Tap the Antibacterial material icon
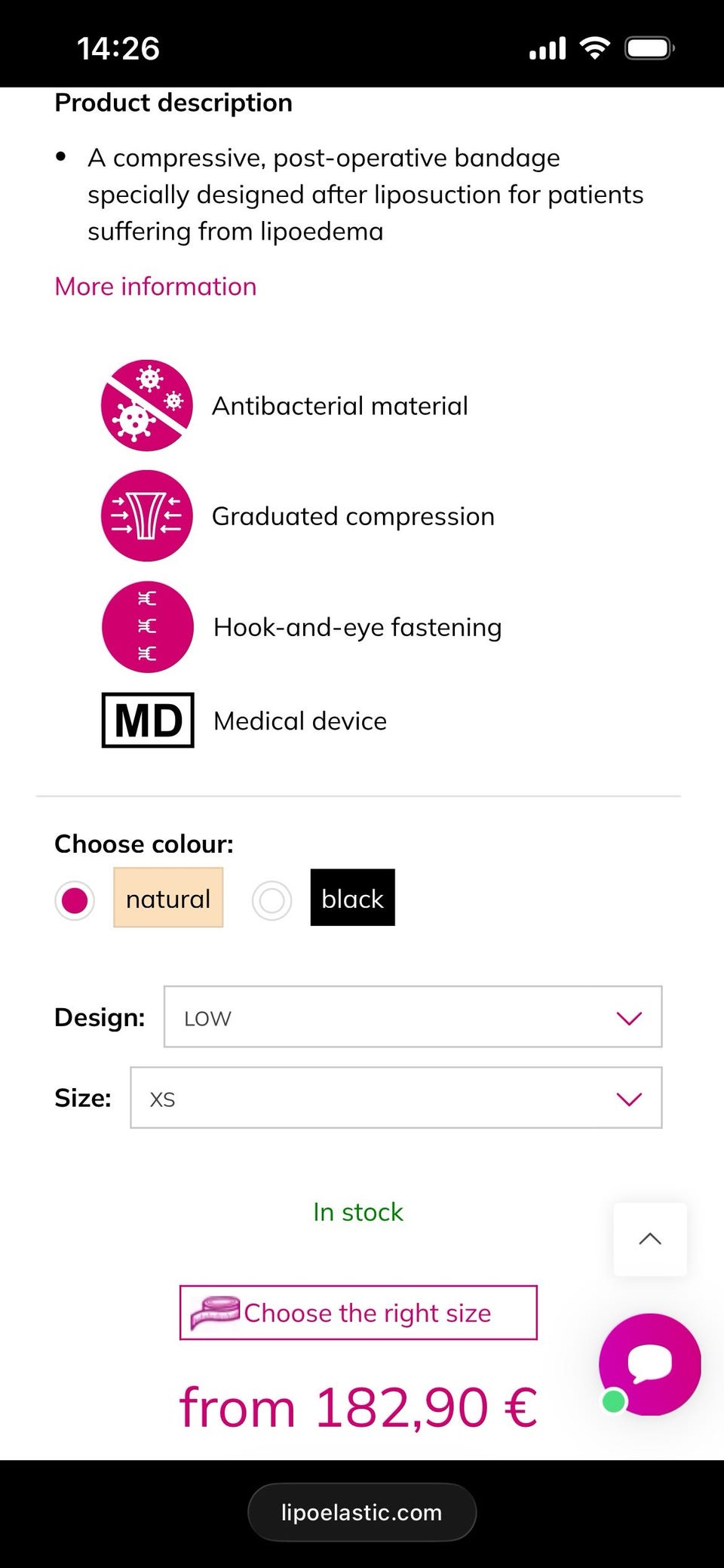This screenshot has width=724, height=1568. point(147,405)
